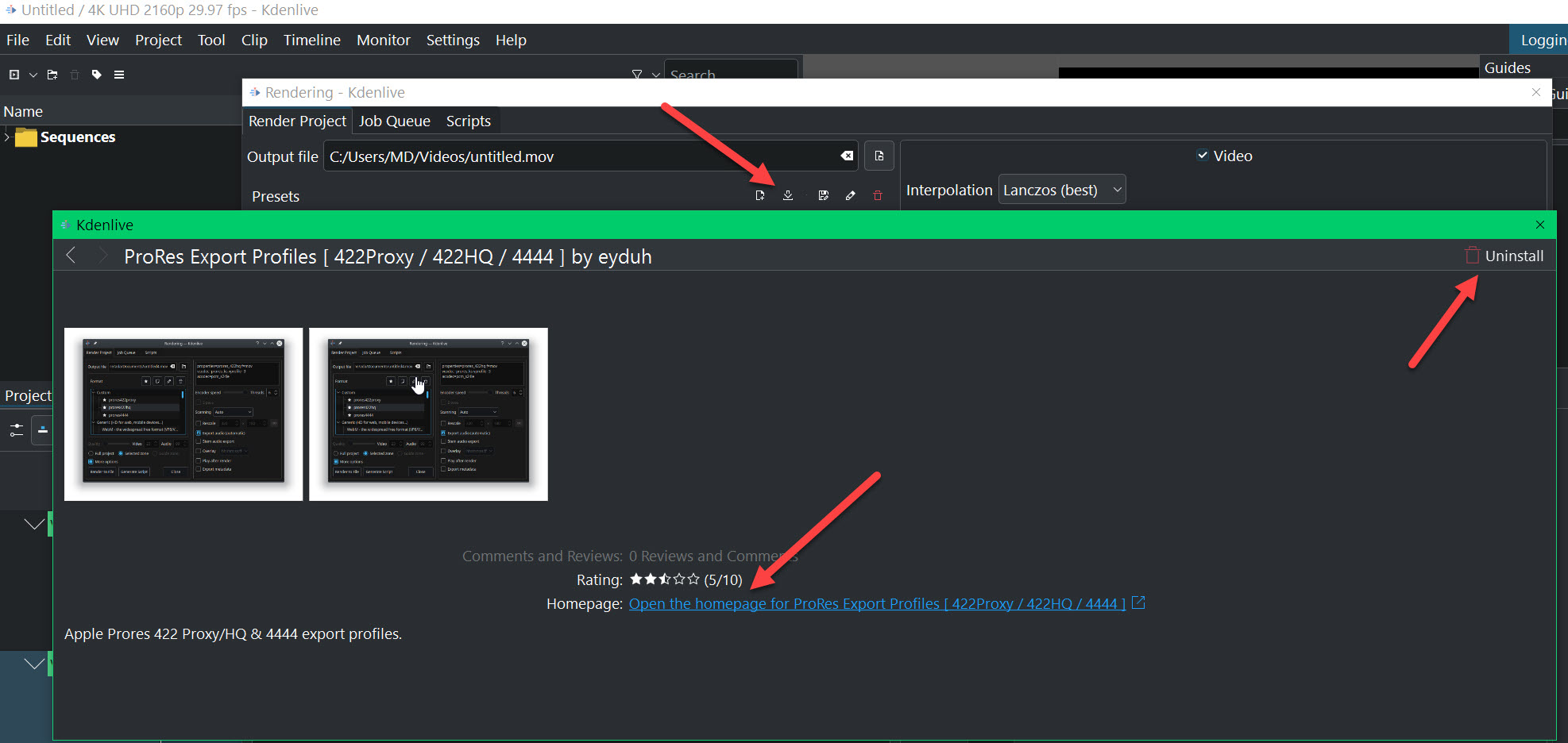Open the File menu

coord(17,40)
